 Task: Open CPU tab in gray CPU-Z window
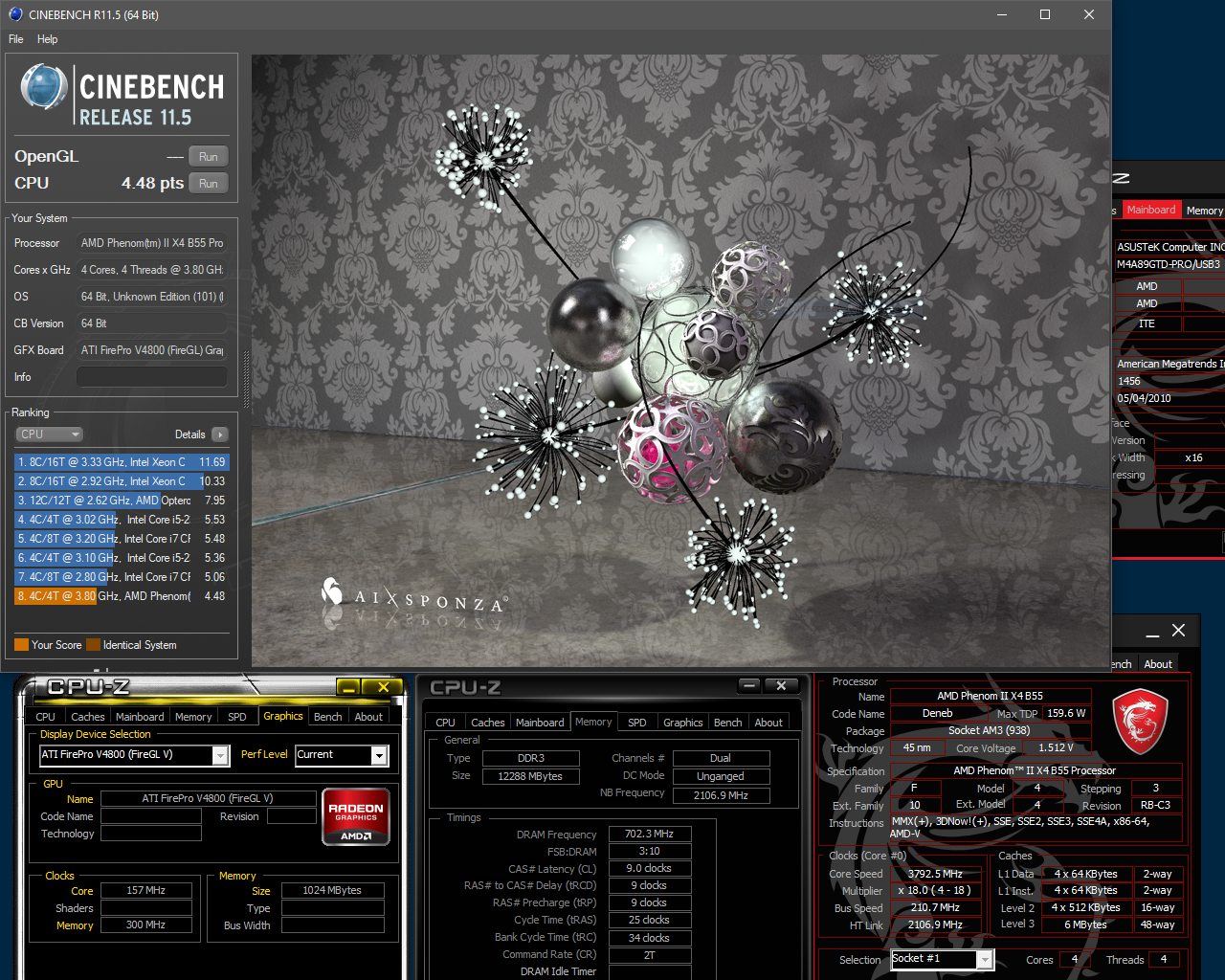click(x=445, y=723)
